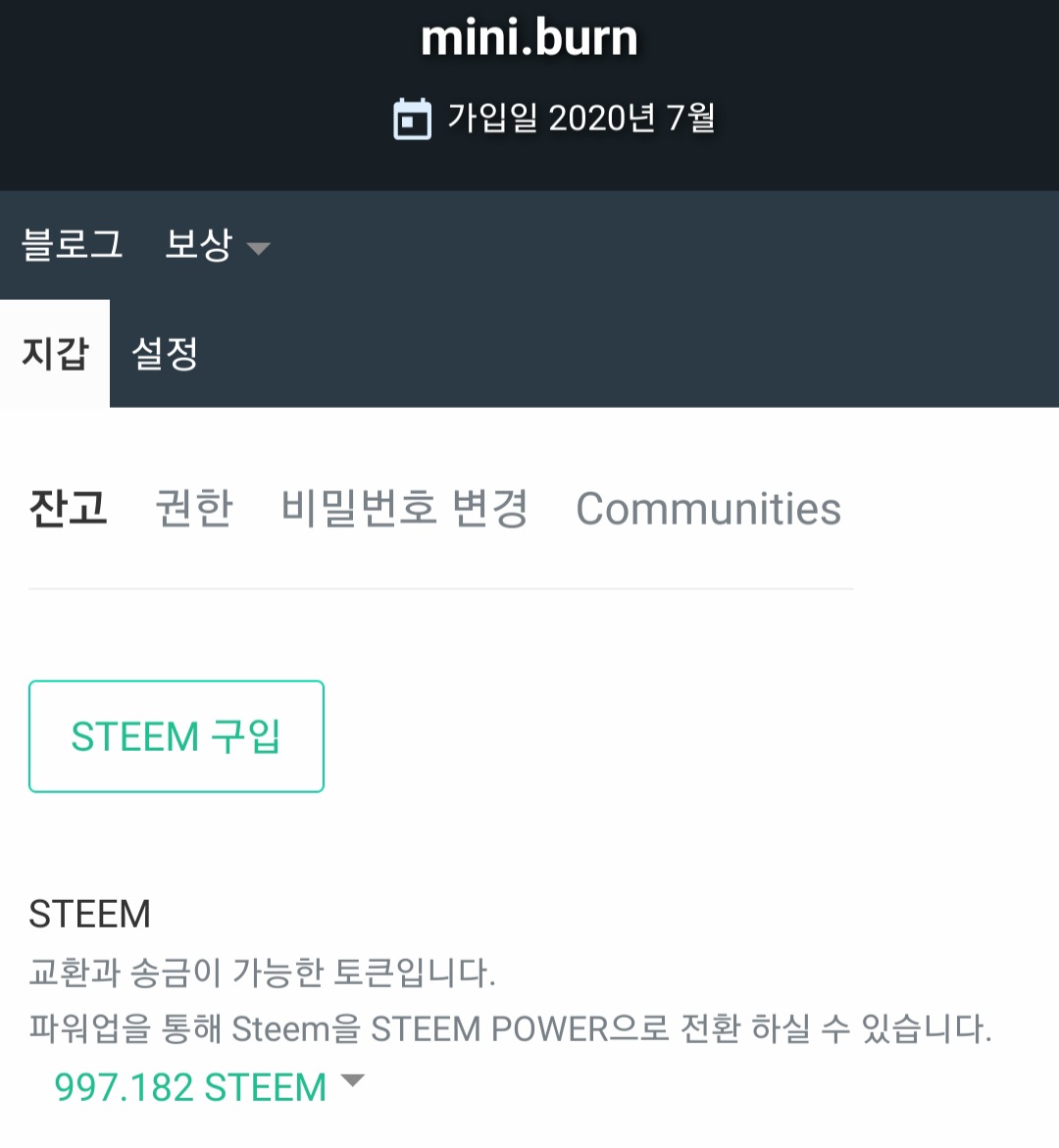Click the 파워업을 통해 STEEM POWER description line
This screenshot has width=1059, height=1148.
(x=511, y=1028)
